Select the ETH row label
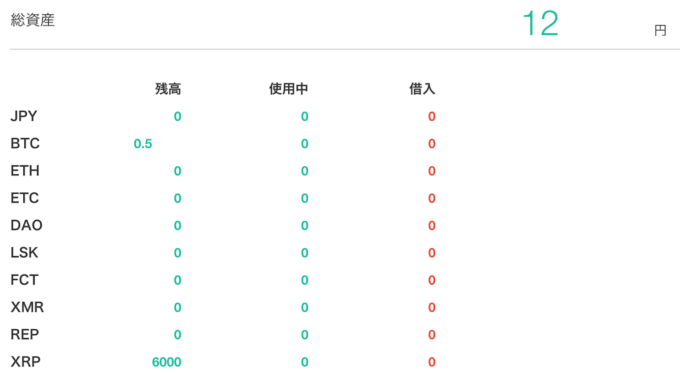680x373 pixels. [x=25, y=171]
